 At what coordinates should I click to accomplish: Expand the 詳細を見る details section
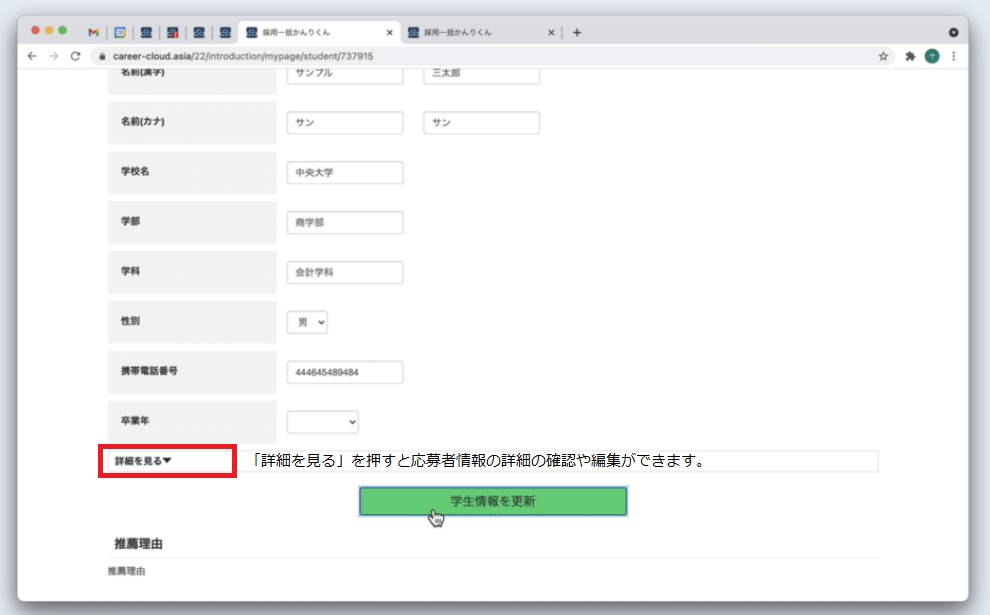point(144,461)
